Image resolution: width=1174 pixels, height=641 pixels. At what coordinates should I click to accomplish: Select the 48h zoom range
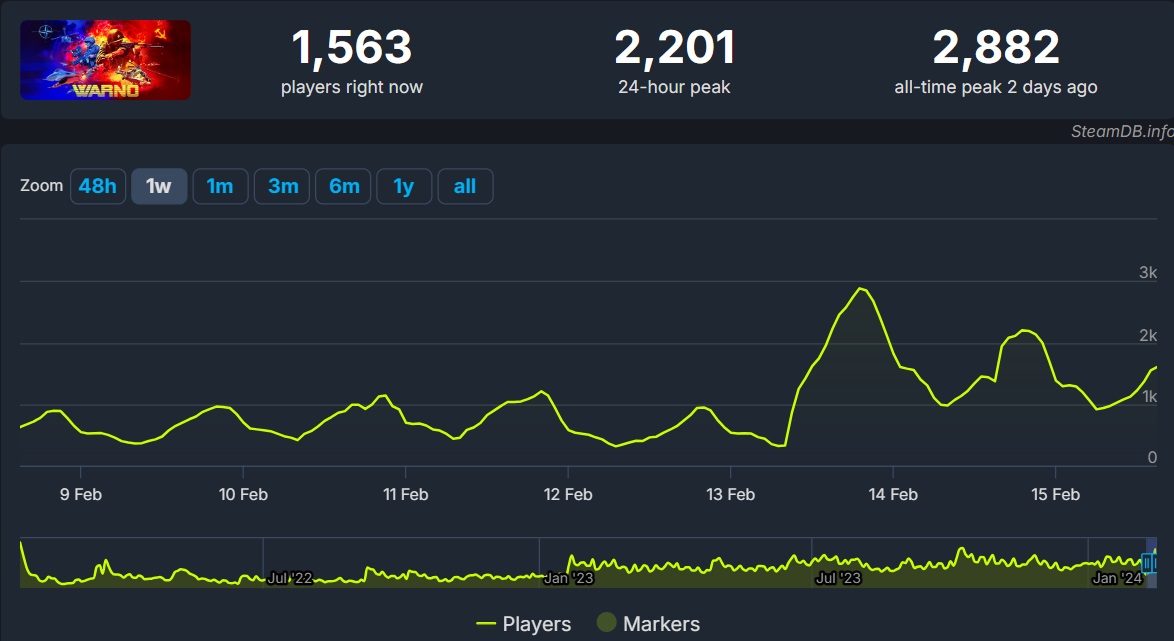(97, 186)
